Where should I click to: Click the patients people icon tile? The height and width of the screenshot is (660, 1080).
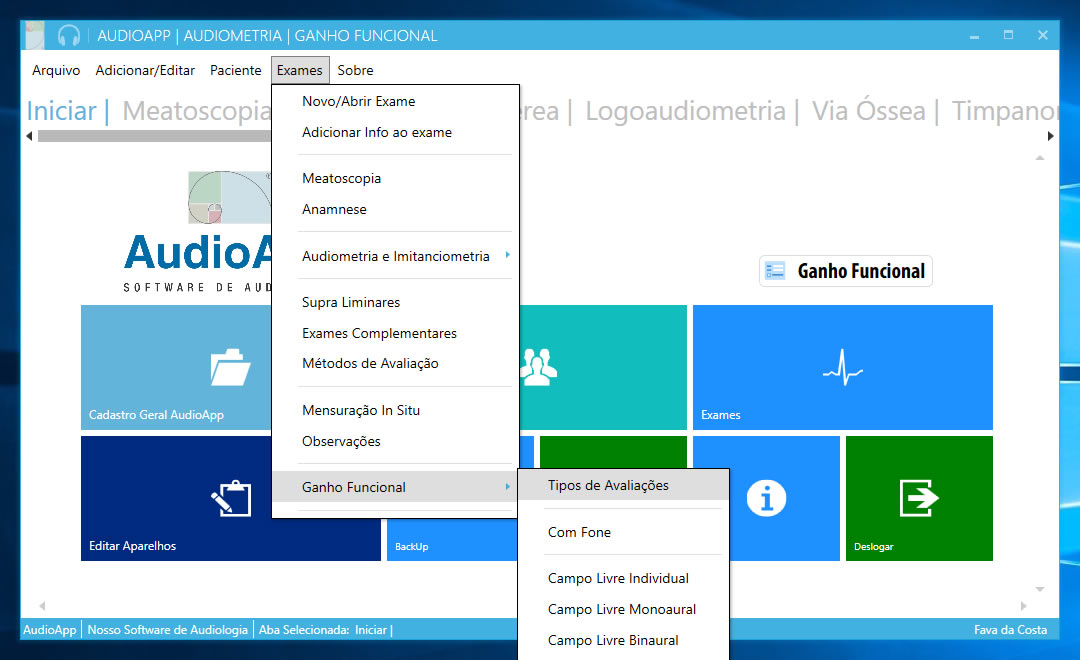[603, 367]
